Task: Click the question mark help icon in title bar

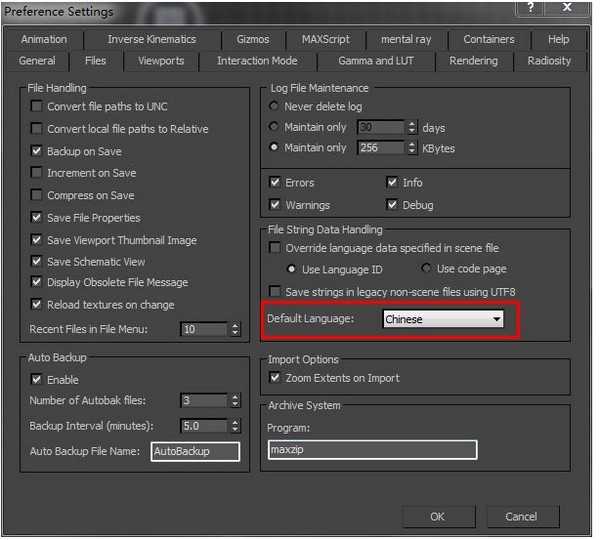Action: point(530,7)
